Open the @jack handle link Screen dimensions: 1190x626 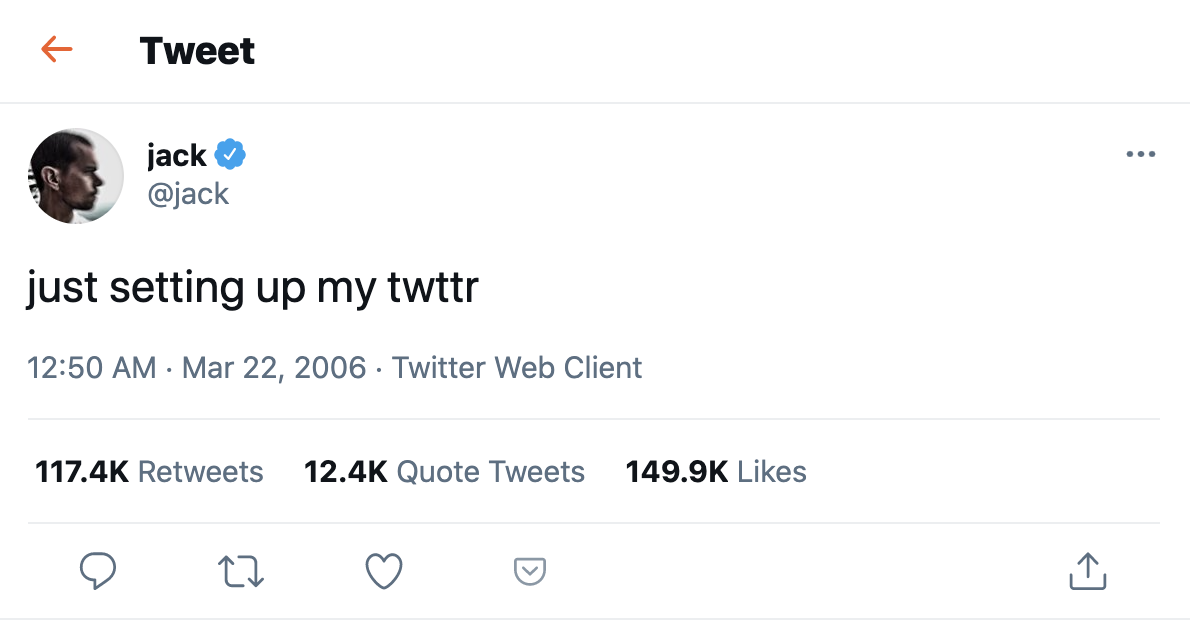click(188, 193)
